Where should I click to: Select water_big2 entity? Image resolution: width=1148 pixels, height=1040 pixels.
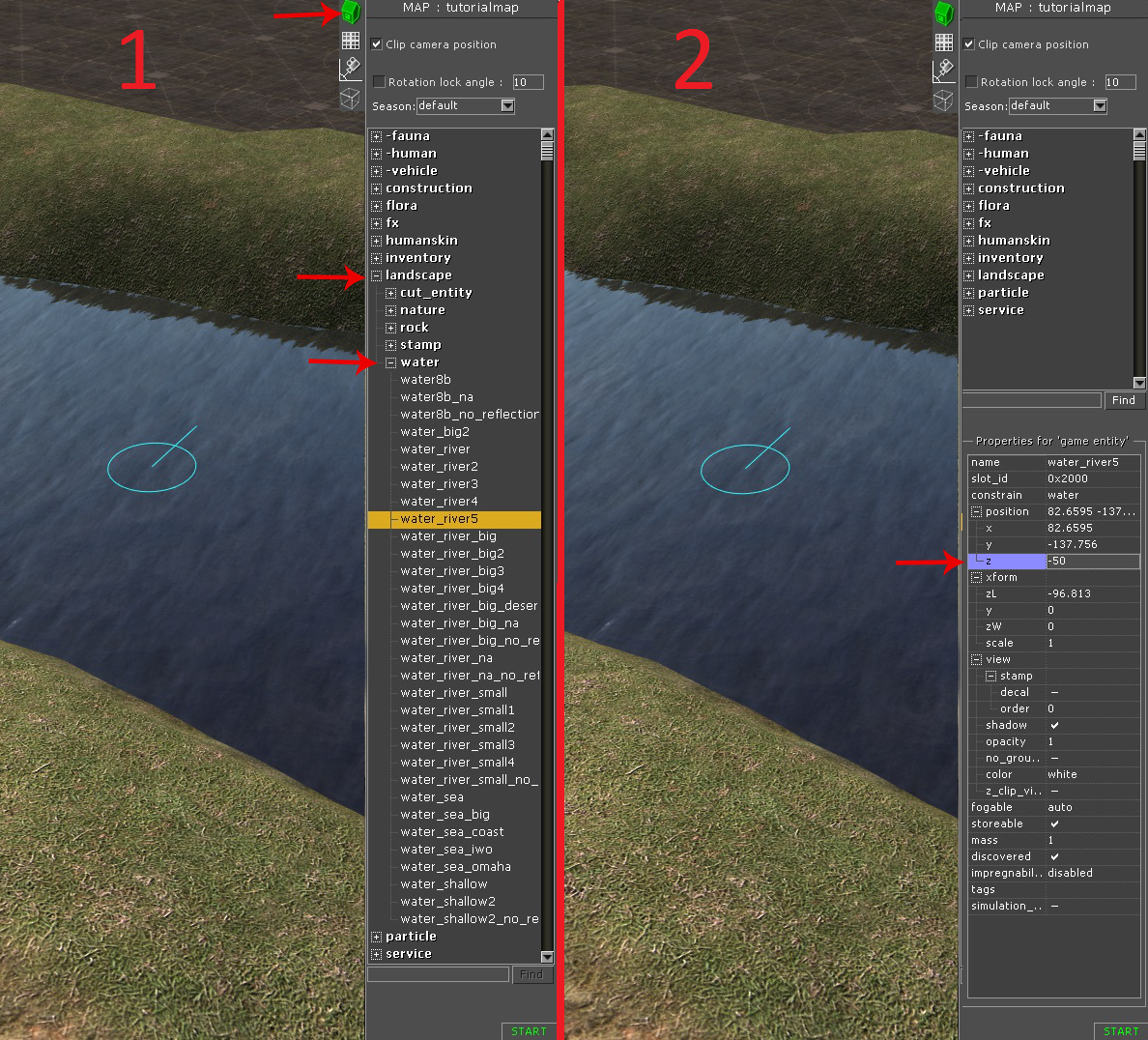pos(435,432)
